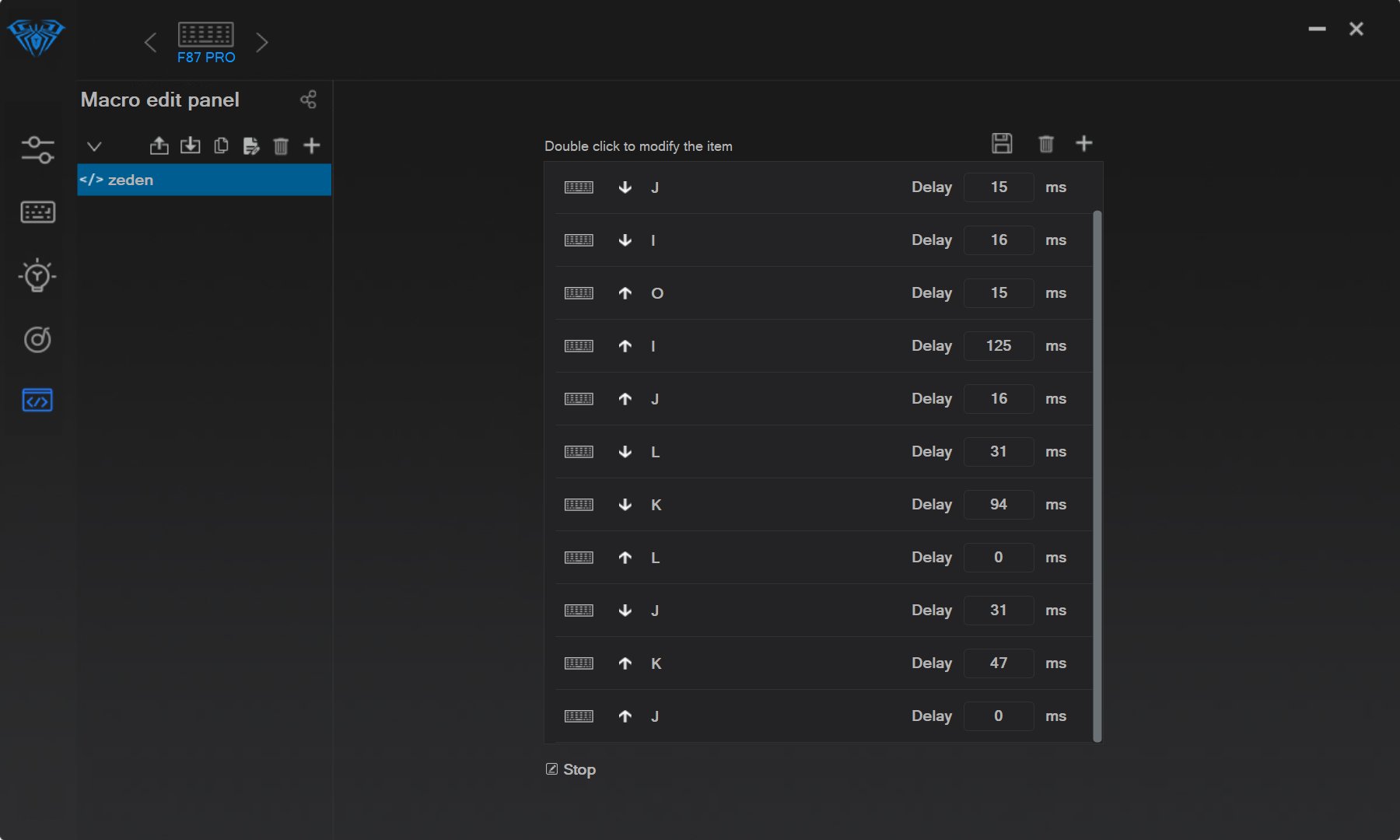The image size is (1400, 840).
Task: Click the copy macro icon
Action: point(221,145)
